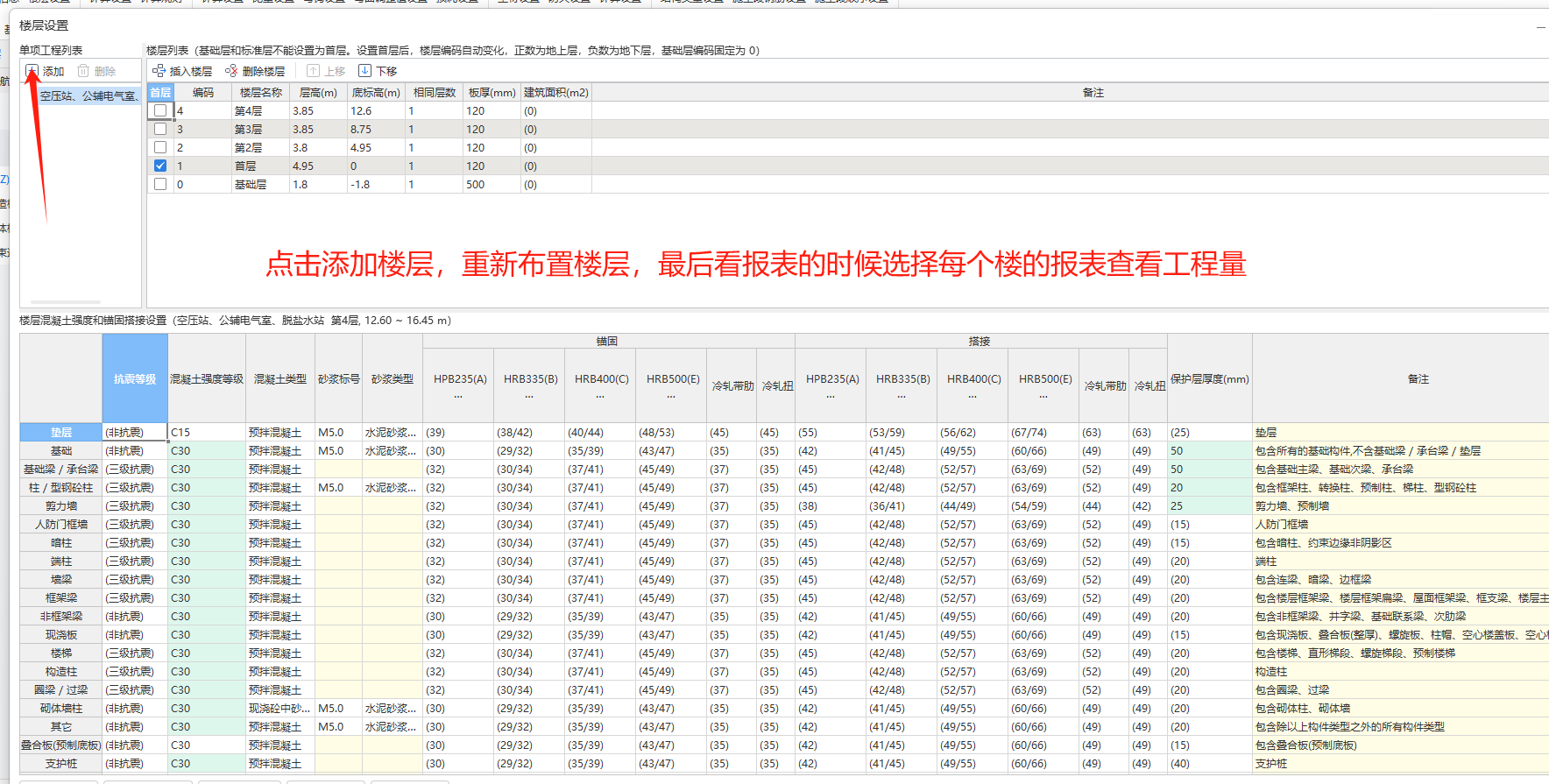Select the 支护桩 row header
The width and height of the screenshot is (1549, 784).
point(61,763)
